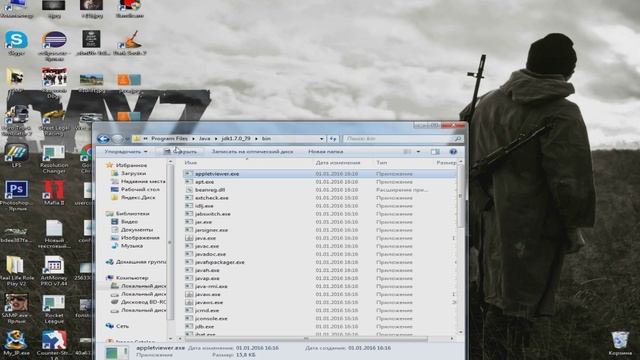Expand the address bar history dropdown
The height and width of the screenshot is (360, 640).
[322, 139]
